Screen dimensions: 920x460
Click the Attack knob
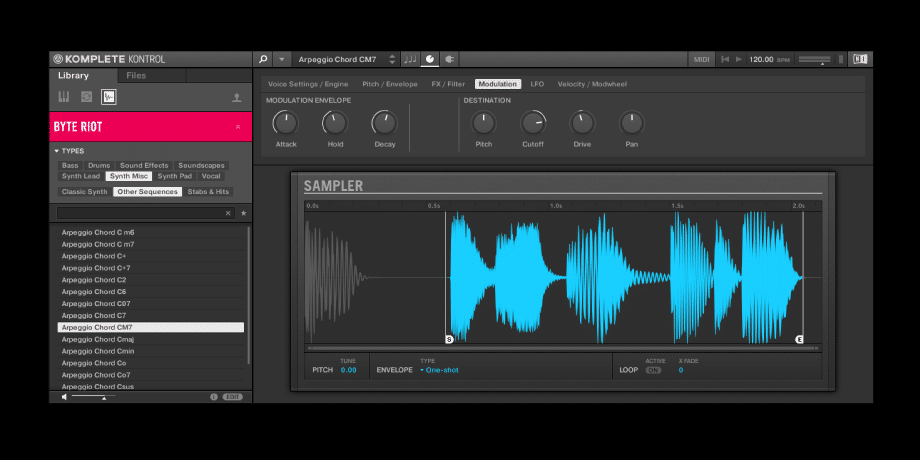pyautogui.click(x=286, y=123)
